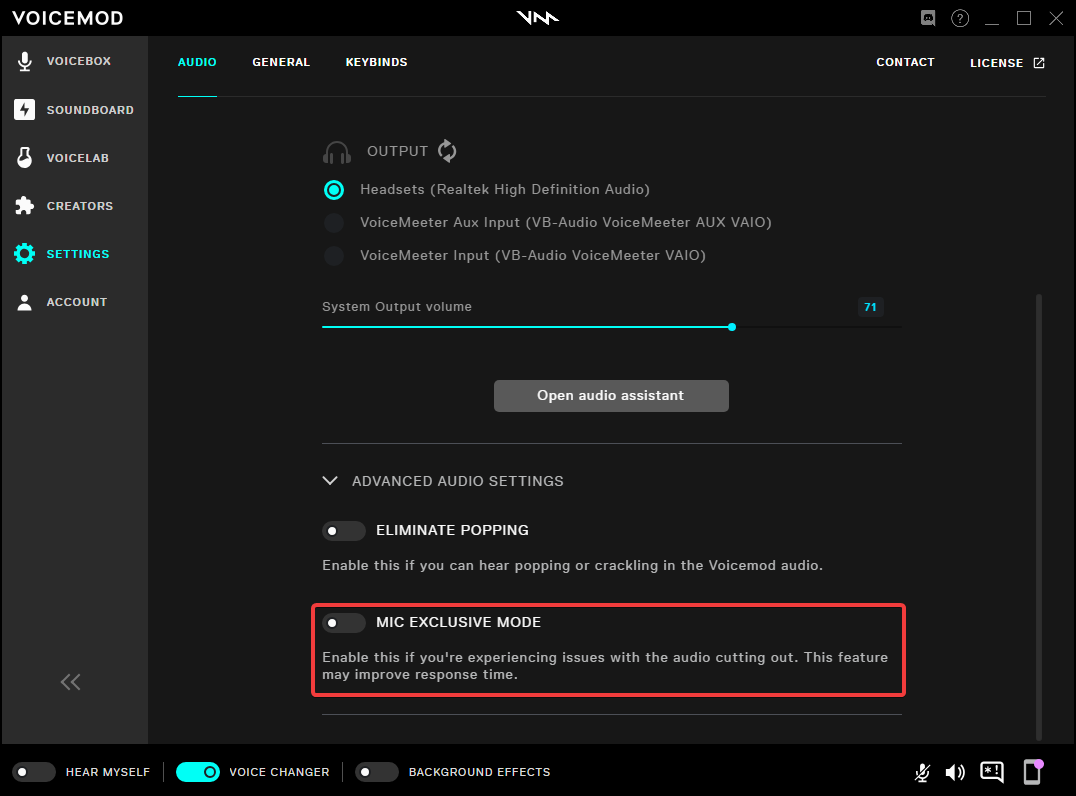Open the Keybinds tab
This screenshot has width=1076, height=796.
click(376, 62)
